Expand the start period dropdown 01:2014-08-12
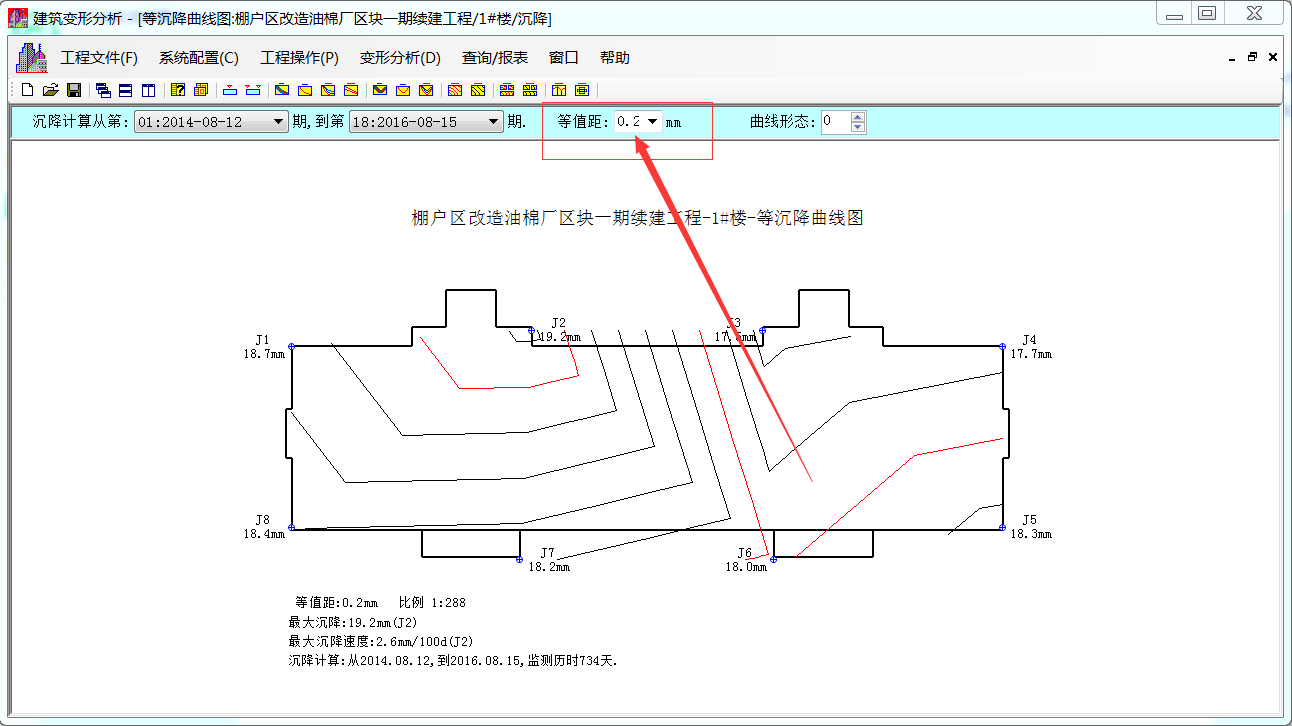The height and width of the screenshot is (726, 1292). [279, 122]
